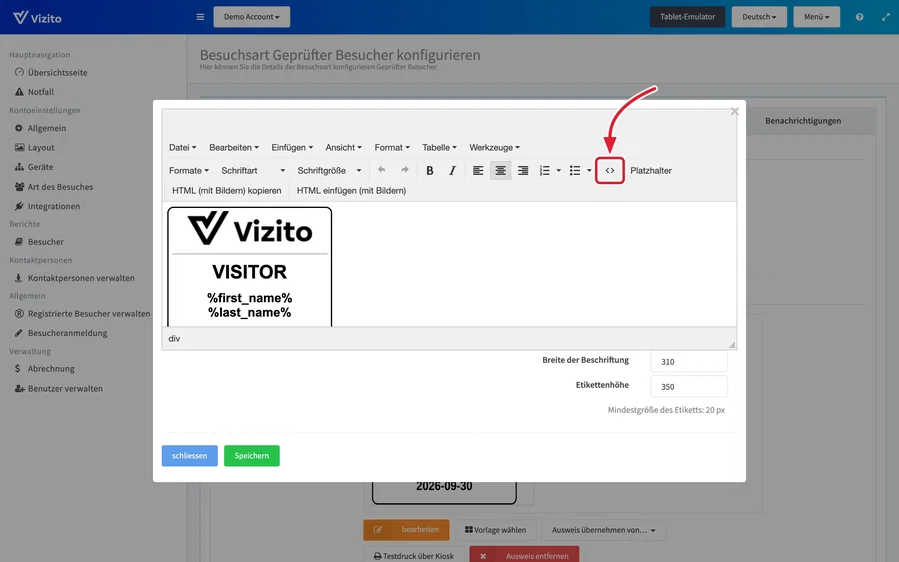This screenshot has height=562, width=899.
Task: Focus Etikettenhöhe input field
Action: pyautogui.click(x=689, y=387)
